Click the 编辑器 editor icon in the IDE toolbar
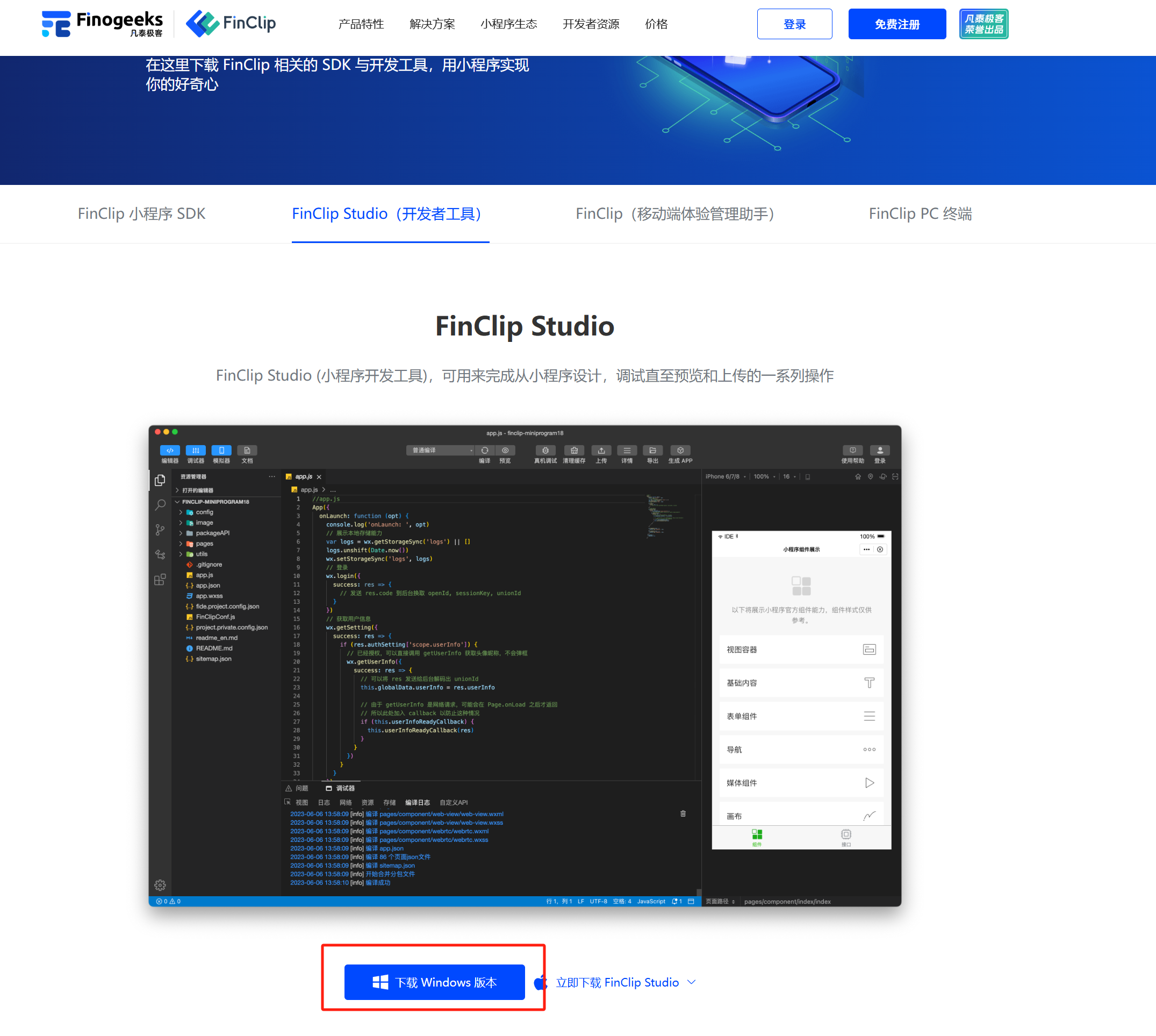The width and height of the screenshot is (1156, 1036). [169, 451]
